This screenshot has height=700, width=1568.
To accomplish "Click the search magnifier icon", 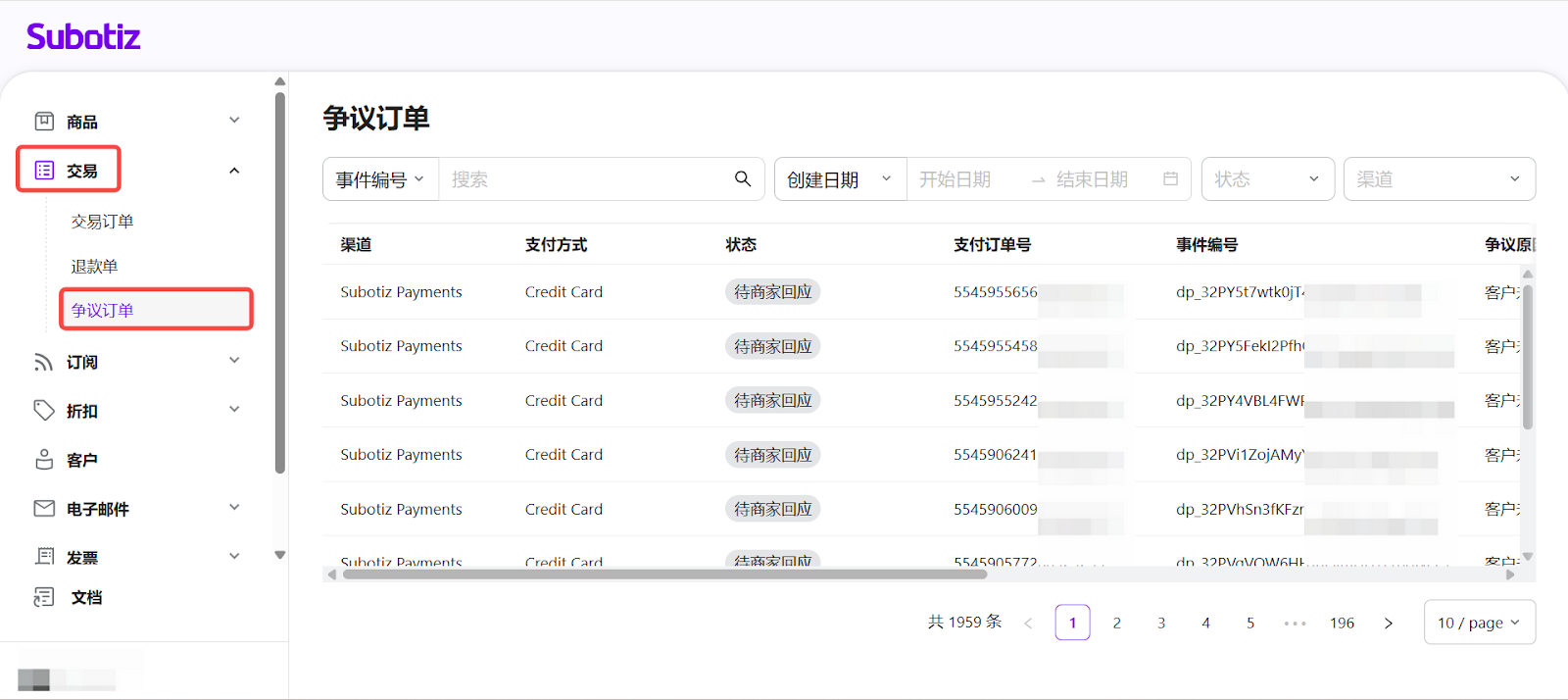I will tap(743, 178).
